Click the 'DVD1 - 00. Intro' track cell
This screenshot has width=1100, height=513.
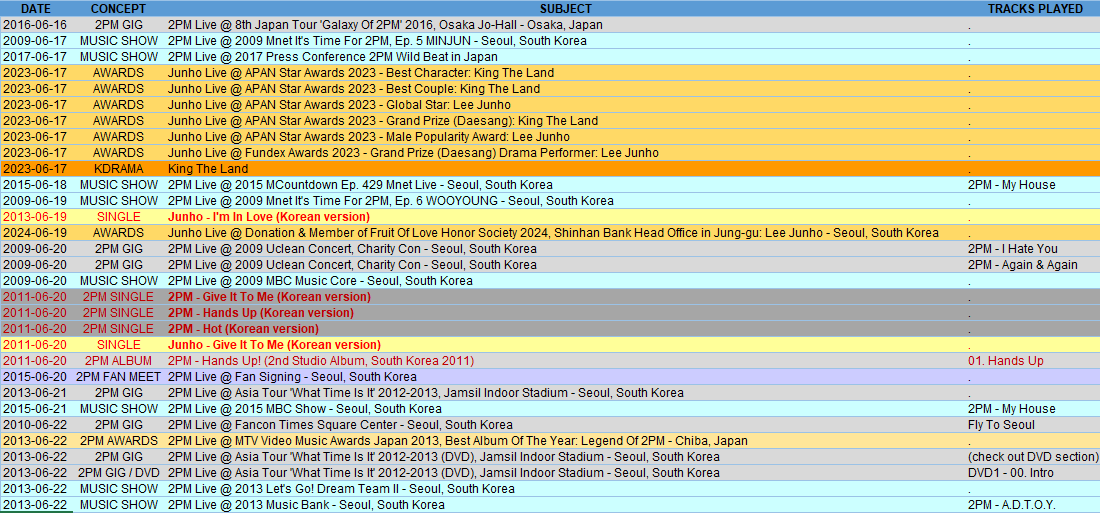(x=1033, y=473)
